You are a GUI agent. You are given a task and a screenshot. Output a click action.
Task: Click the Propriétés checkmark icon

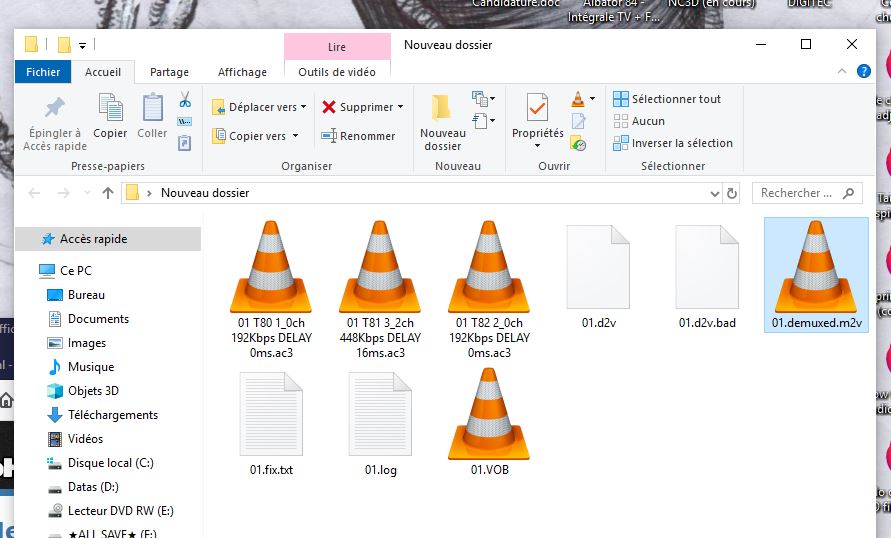tap(537, 107)
